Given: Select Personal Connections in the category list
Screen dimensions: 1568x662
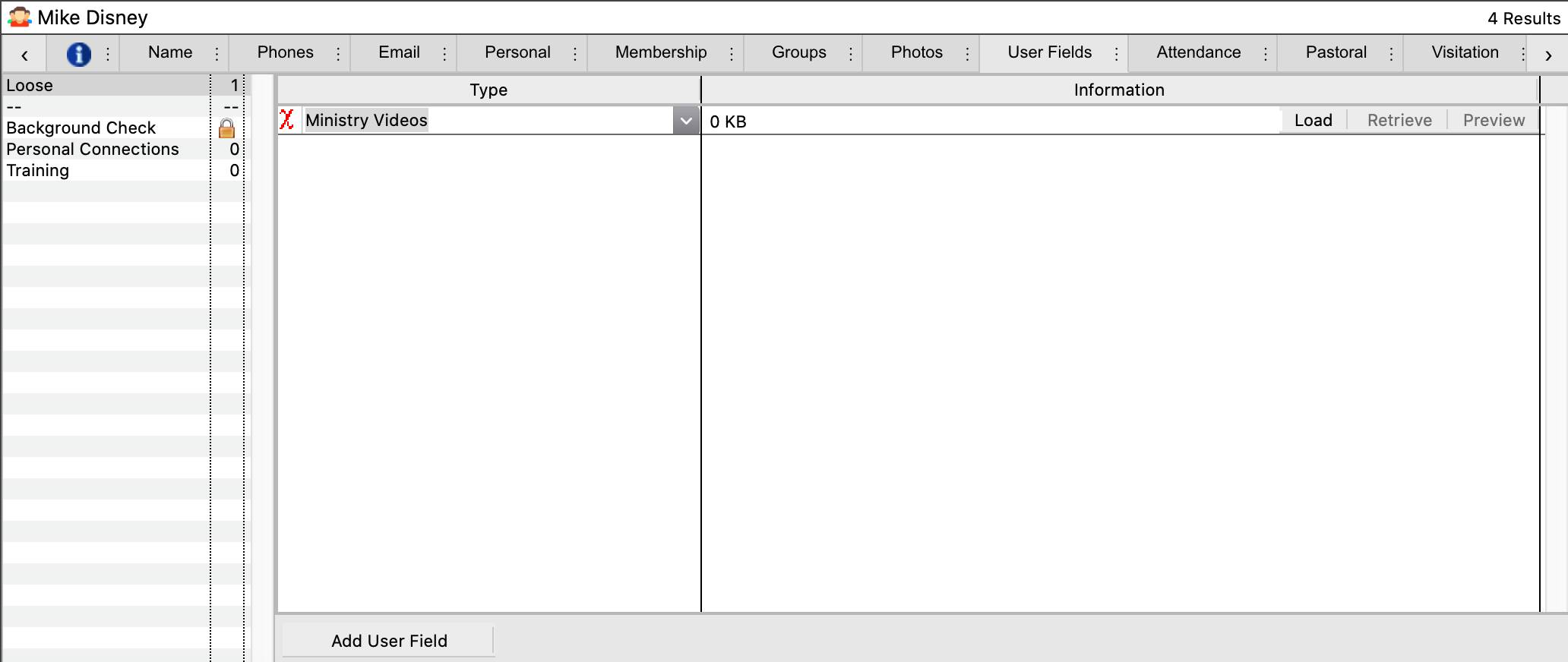Looking at the screenshot, I should (x=93, y=150).
